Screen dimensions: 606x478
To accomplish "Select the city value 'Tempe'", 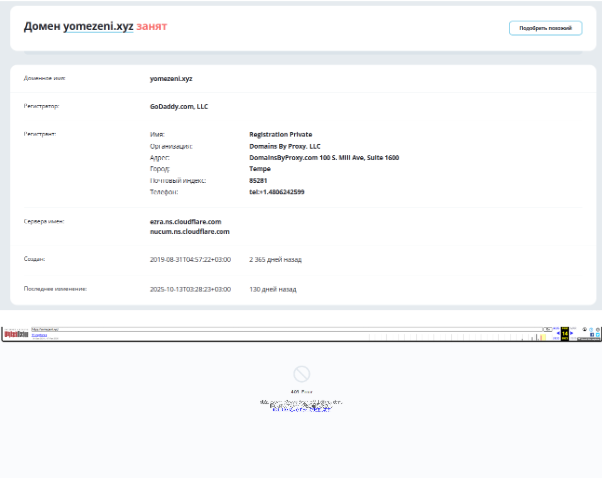I will 260,168.
